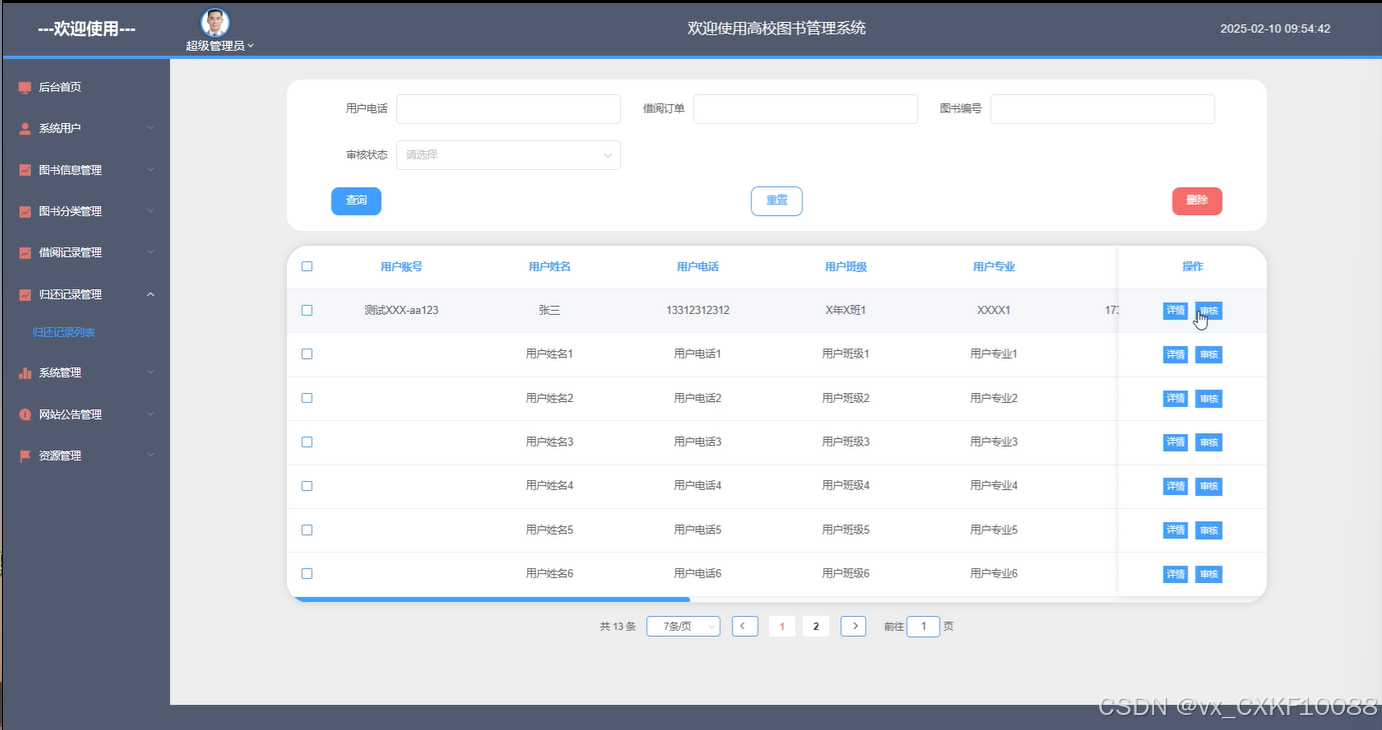The height and width of the screenshot is (730, 1382).
Task: Click 详情 for the 张三 row
Action: [x=1175, y=311]
